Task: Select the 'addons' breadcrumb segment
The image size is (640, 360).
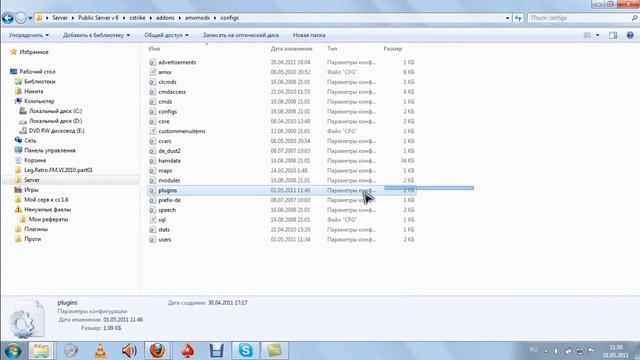Action: (x=165, y=18)
